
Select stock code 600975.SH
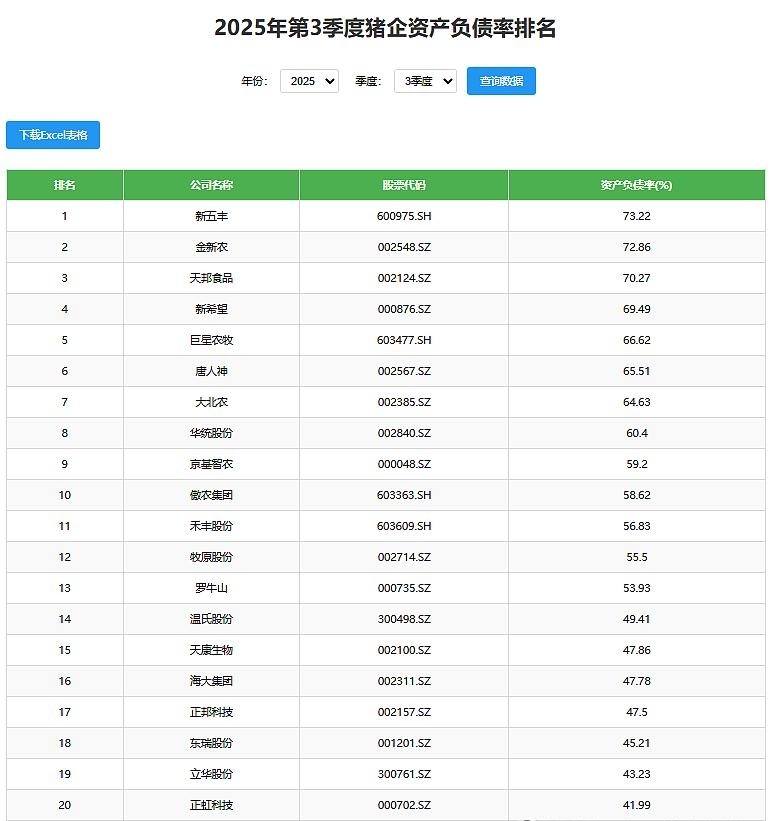click(404, 216)
